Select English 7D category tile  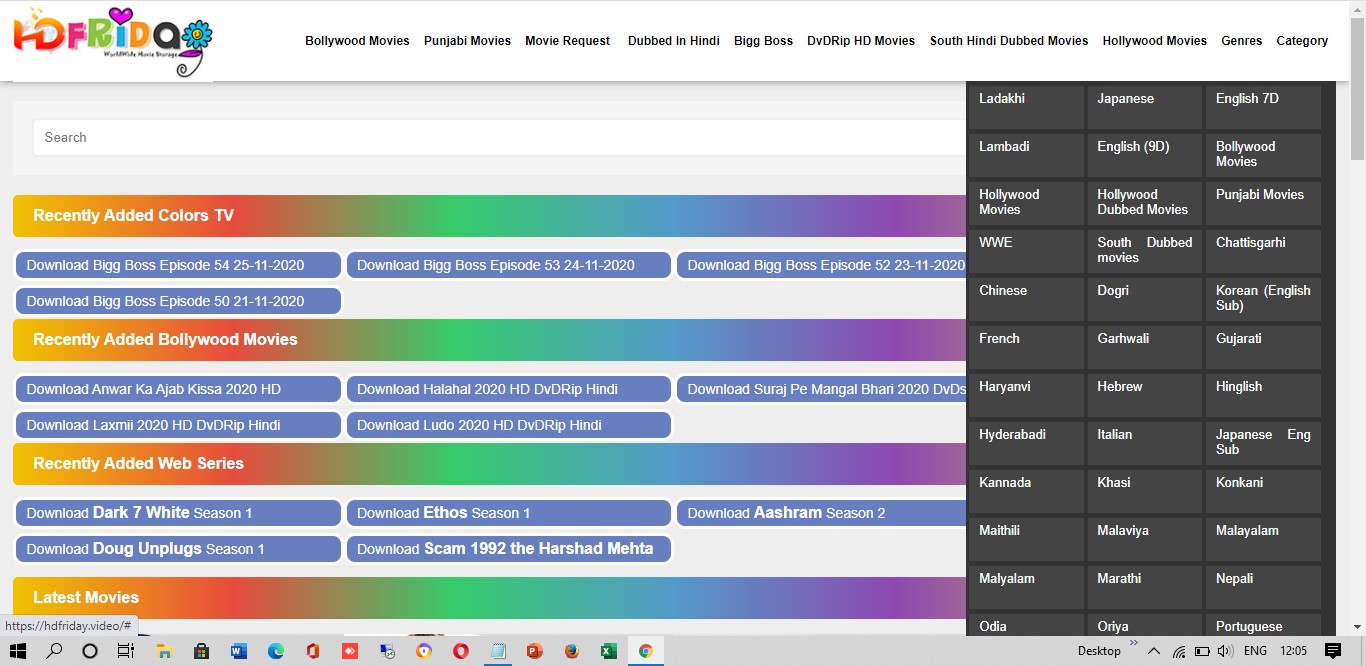click(x=1263, y=107)
